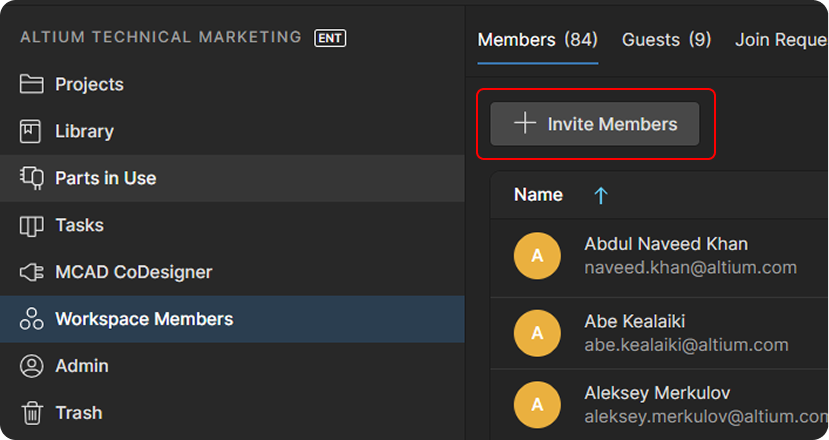Screen dimensions: 829x440
Task: Sort by the Name column header
Action: [538, 195]
